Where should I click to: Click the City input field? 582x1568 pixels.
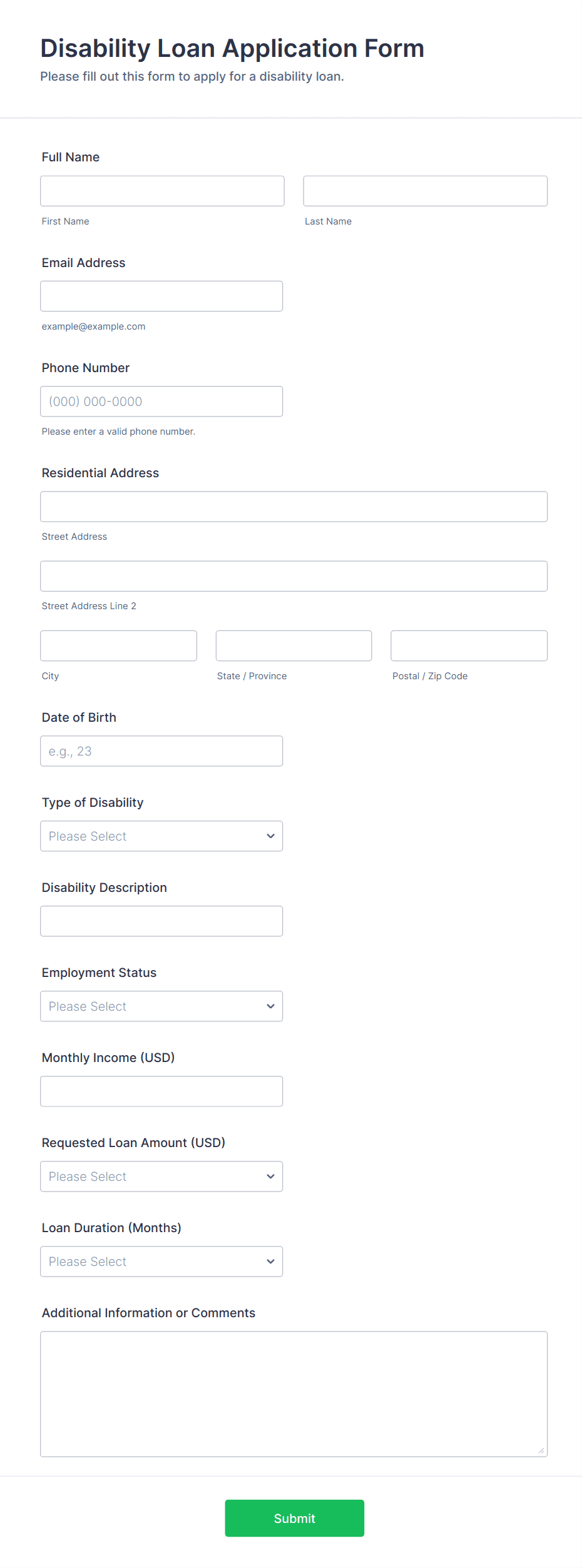118,645
